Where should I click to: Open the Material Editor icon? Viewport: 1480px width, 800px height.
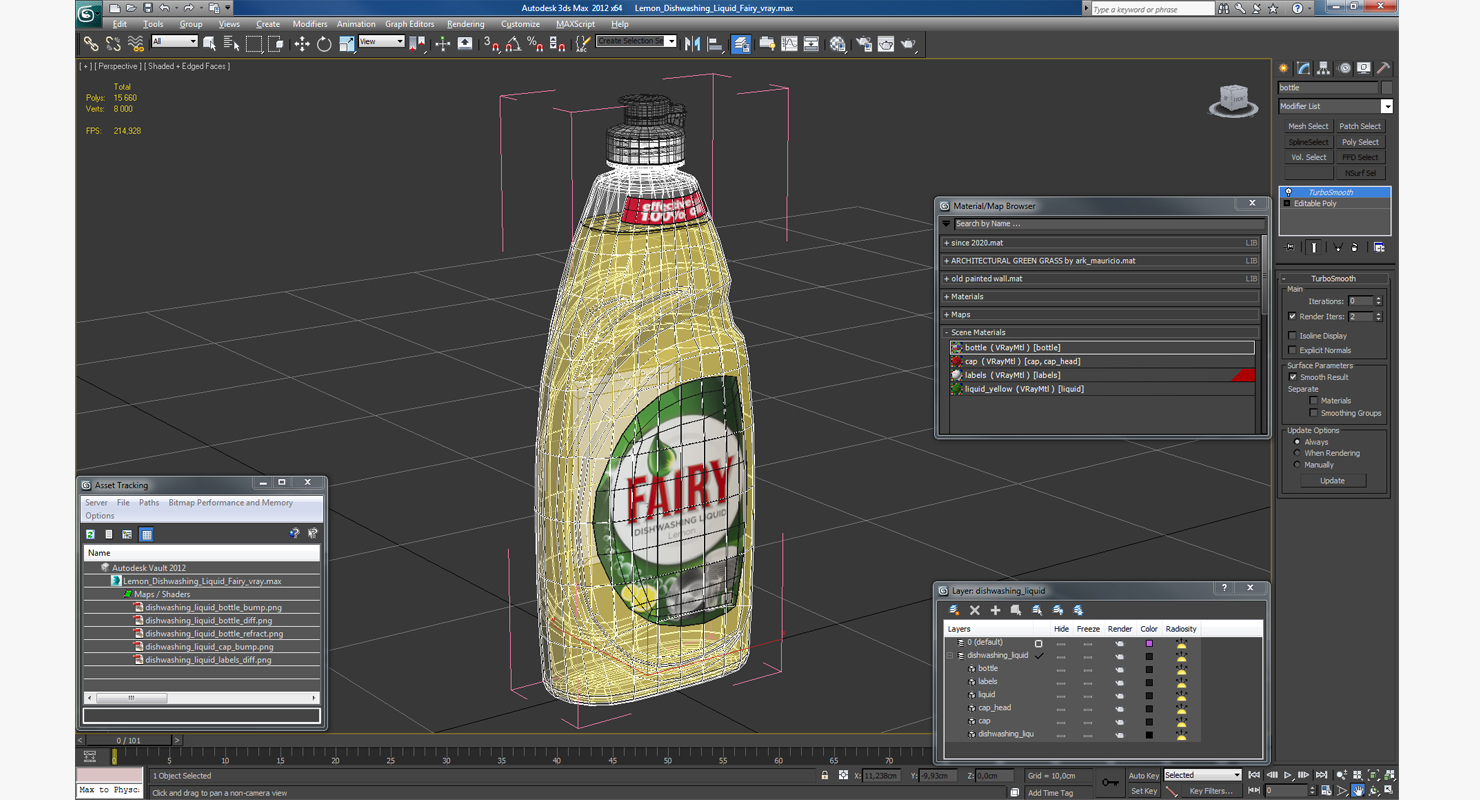(838, 44)
